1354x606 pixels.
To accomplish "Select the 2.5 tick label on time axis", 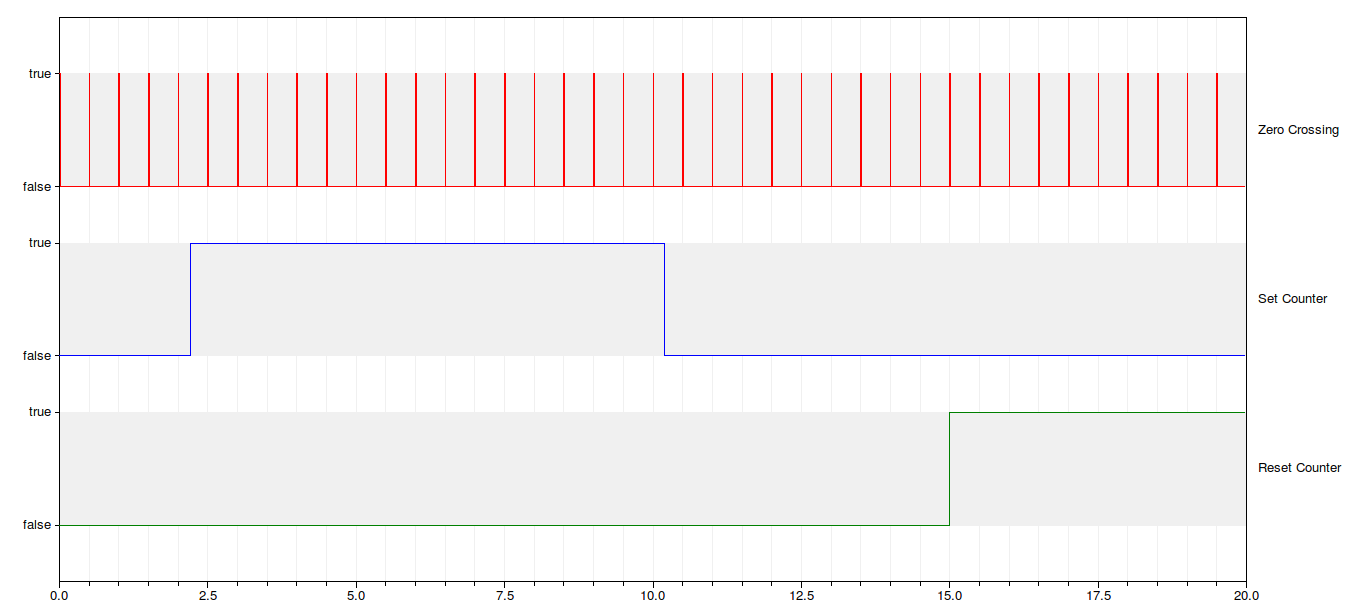I will pos(208,595).
